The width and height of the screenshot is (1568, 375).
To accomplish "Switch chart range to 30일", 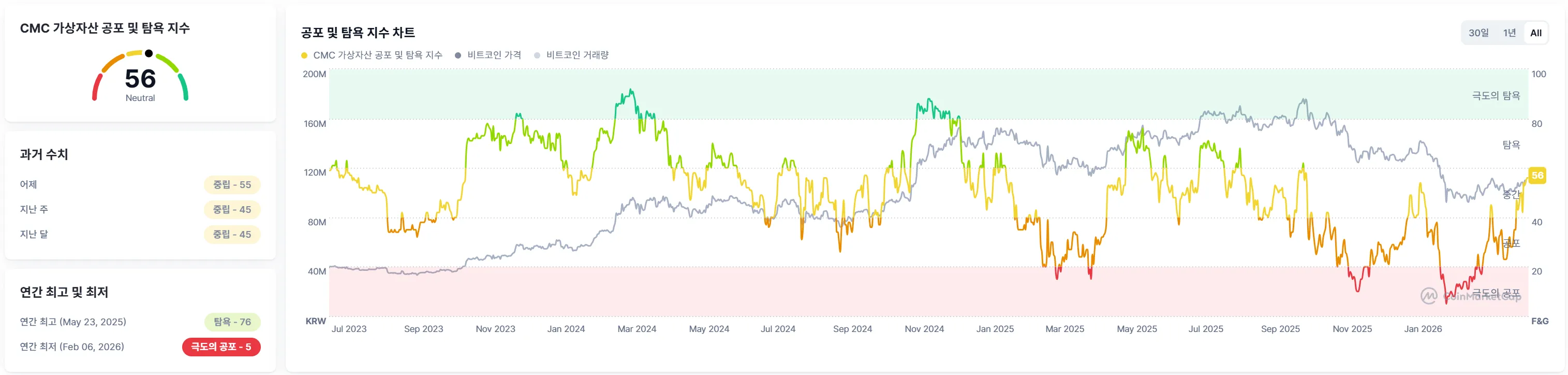I will point(1478,33).
